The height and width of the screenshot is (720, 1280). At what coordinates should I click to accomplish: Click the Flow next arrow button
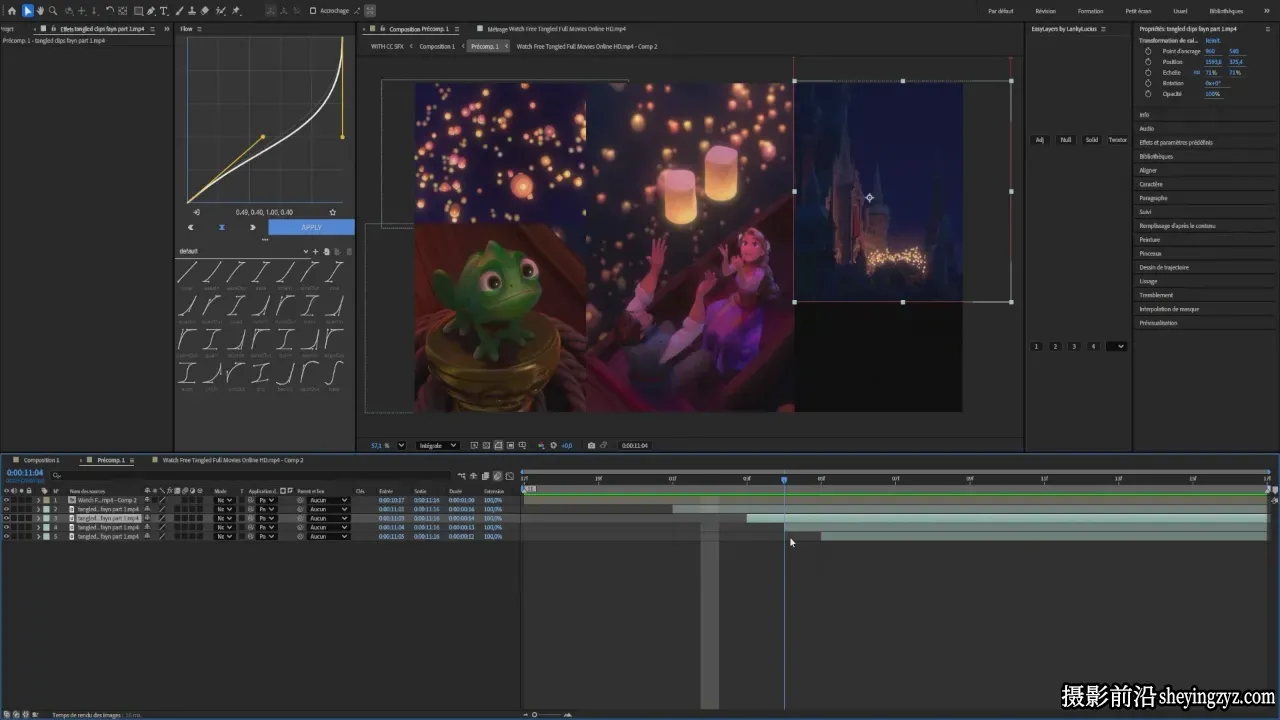[x=253, y=227]
